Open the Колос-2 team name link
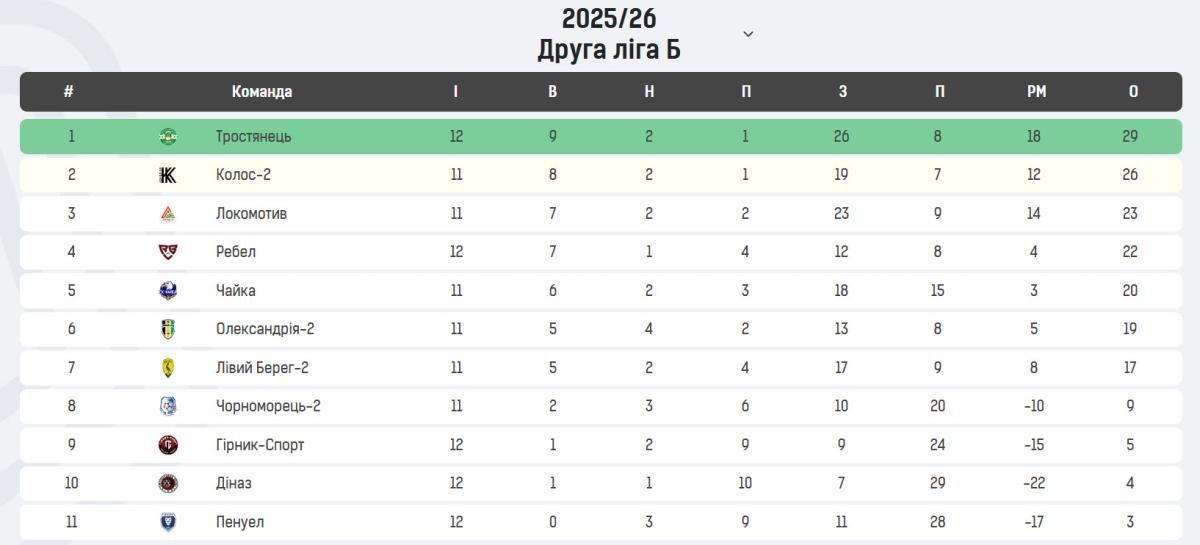The width and height of the screenshot is (1200, 545). [x=243, y=175]
